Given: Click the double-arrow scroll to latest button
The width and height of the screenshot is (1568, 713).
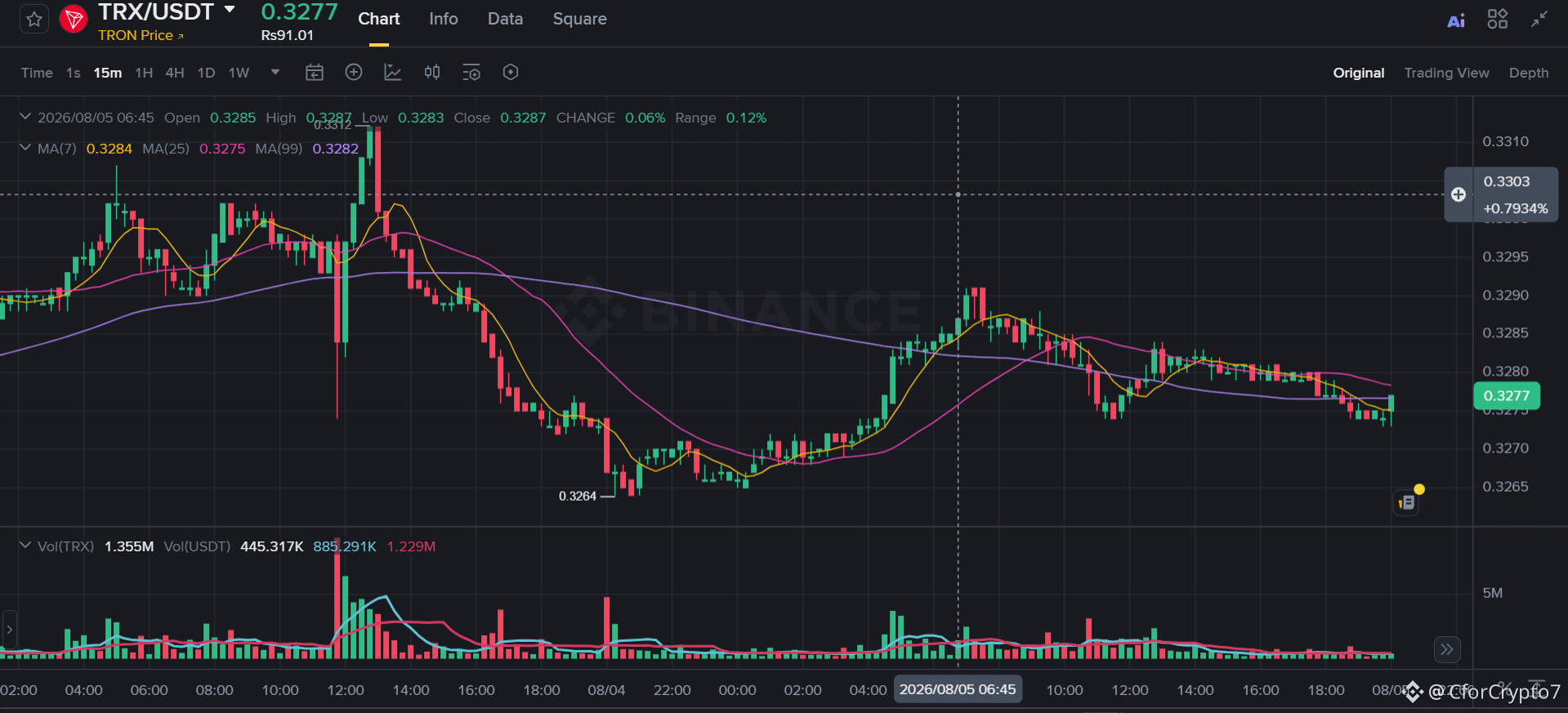Looking at the screenshot, I should pos(1447,649).
